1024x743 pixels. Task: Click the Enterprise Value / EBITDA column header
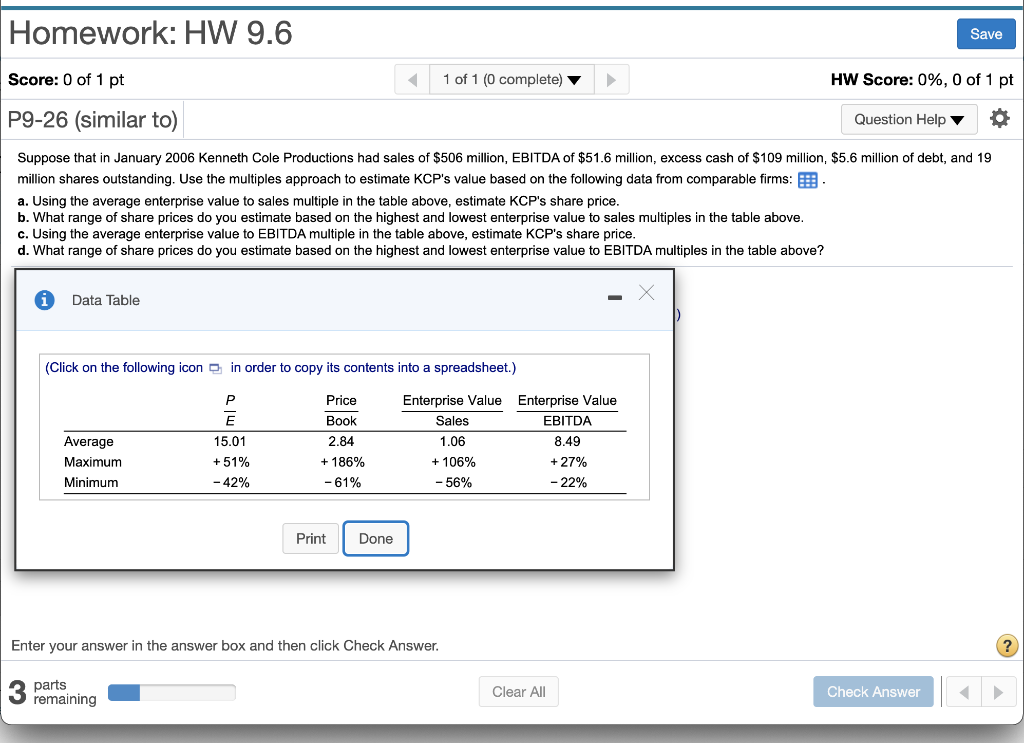[567, 410]
